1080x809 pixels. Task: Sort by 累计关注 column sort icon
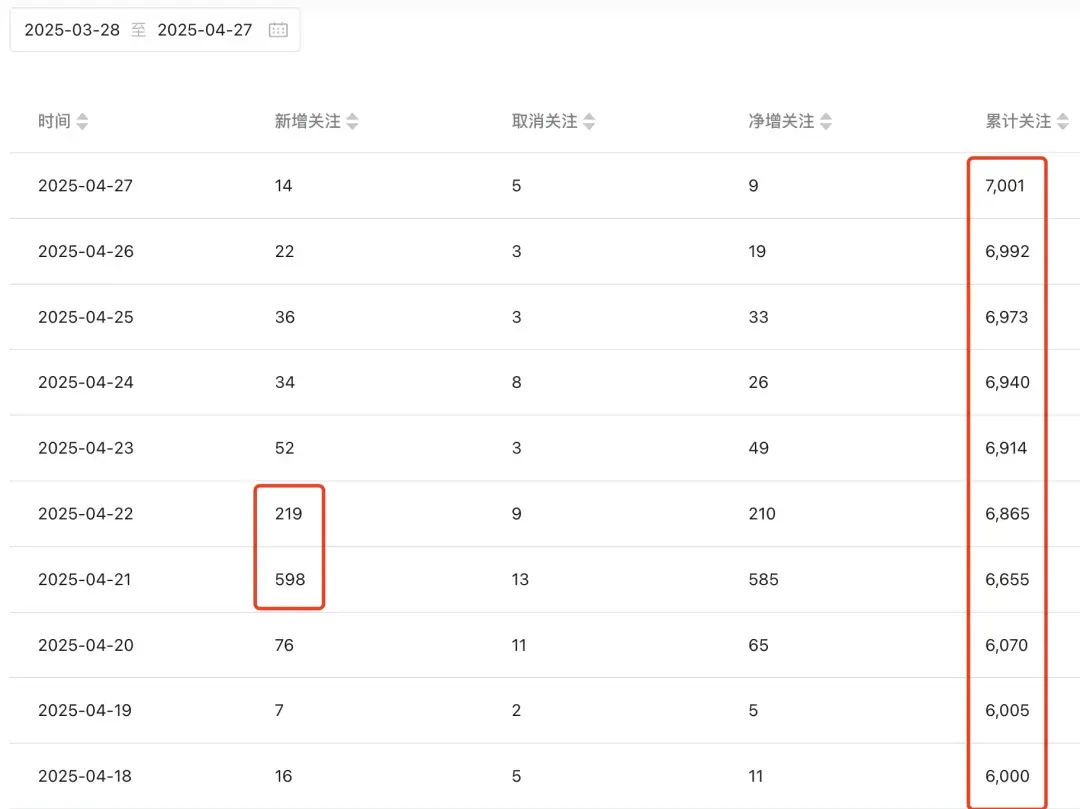1063,122
